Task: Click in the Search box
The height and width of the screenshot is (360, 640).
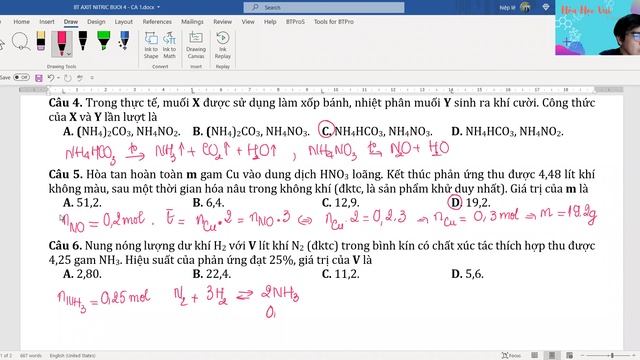Action: point(324,7)
